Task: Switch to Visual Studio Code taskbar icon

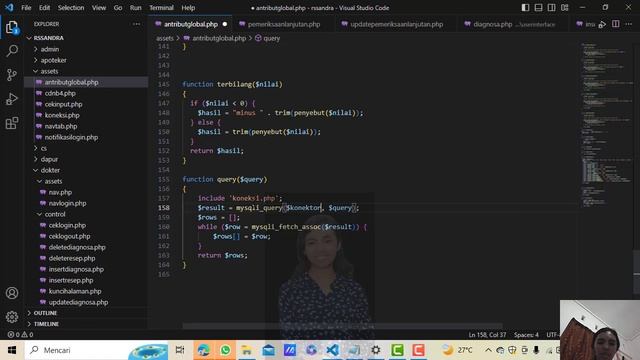Action: tap(333, 350)
